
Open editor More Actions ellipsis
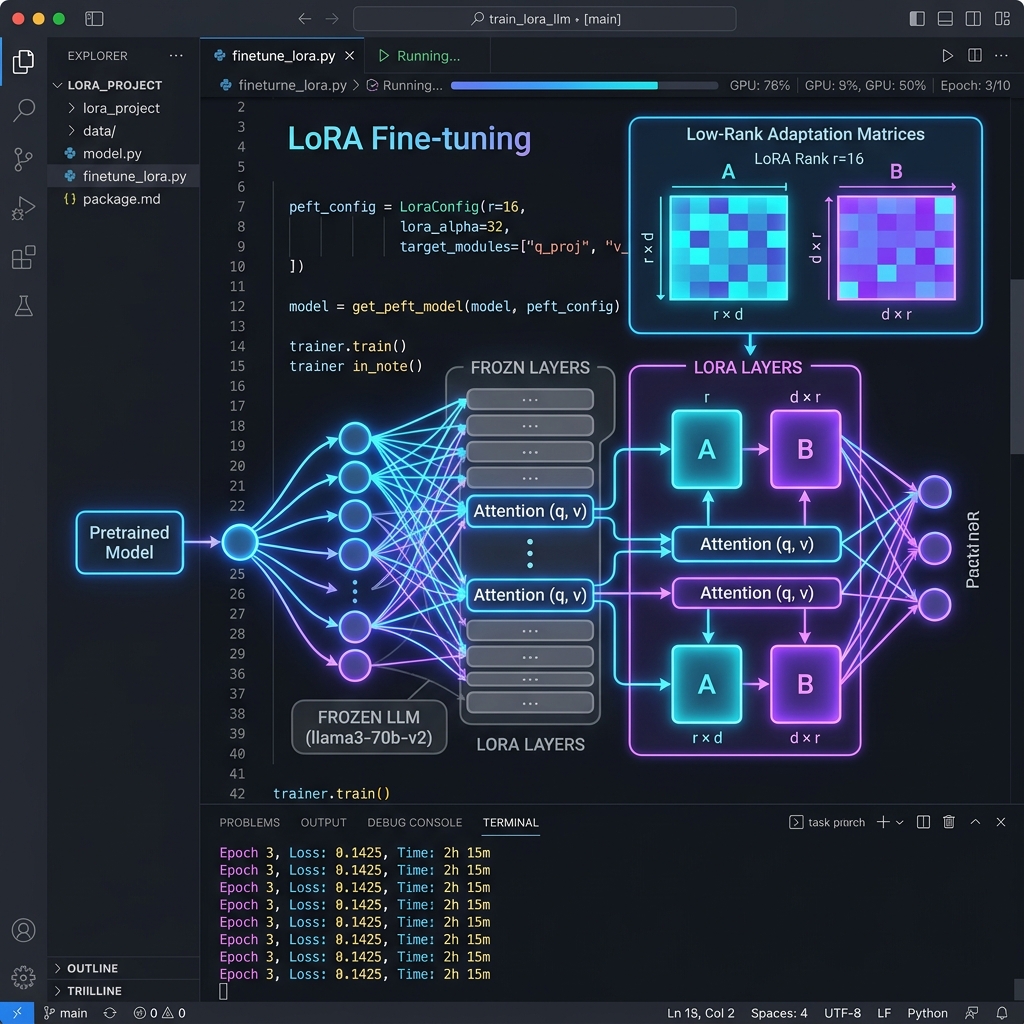tap(1001, 56)
